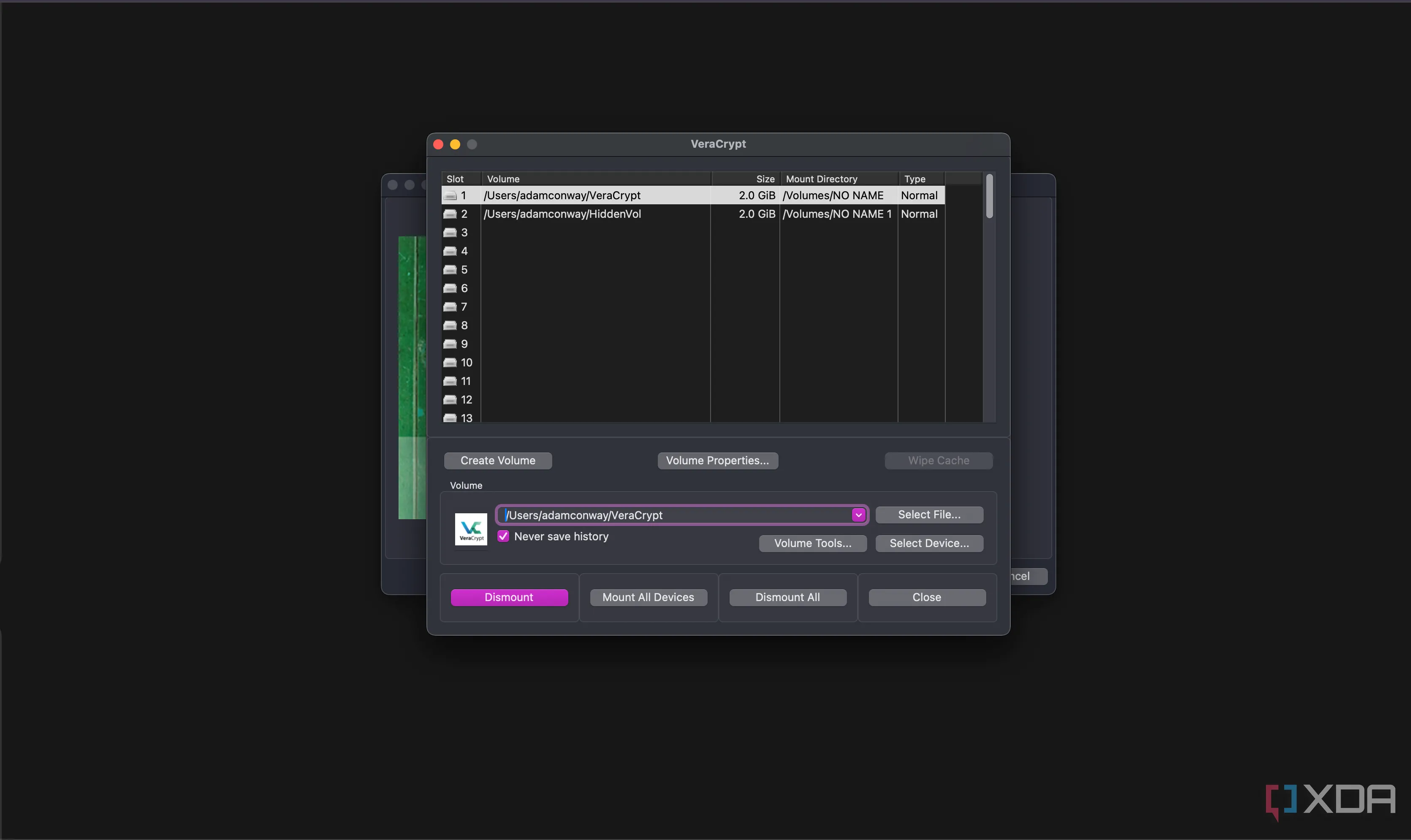Open the Create Volume wizard

point(497,461)
